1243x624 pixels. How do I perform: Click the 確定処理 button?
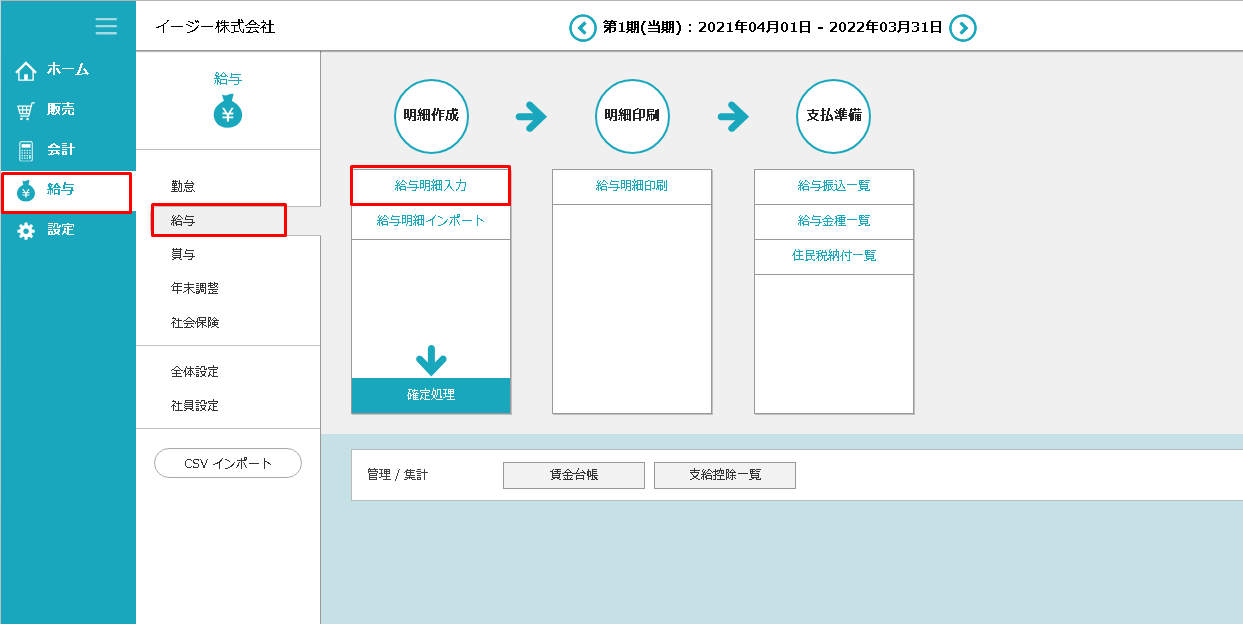click(431, 395)
